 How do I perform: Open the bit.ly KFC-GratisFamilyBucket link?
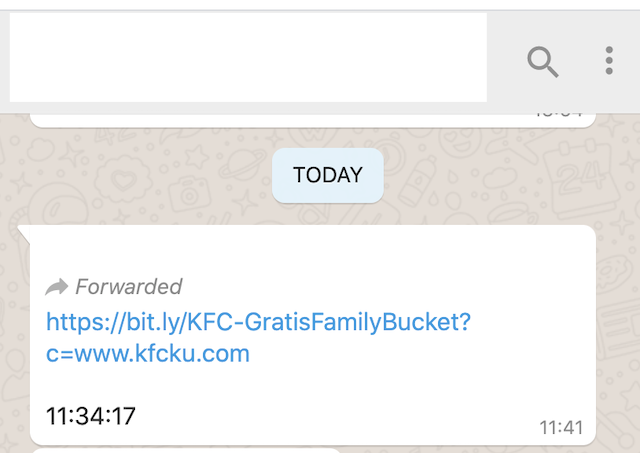[x=258, y=322]
